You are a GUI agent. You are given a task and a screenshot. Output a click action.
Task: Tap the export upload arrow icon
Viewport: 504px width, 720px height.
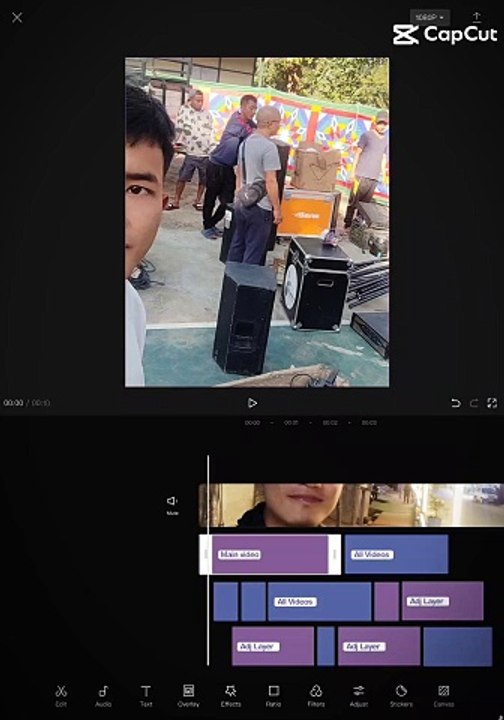pos(476,17)
